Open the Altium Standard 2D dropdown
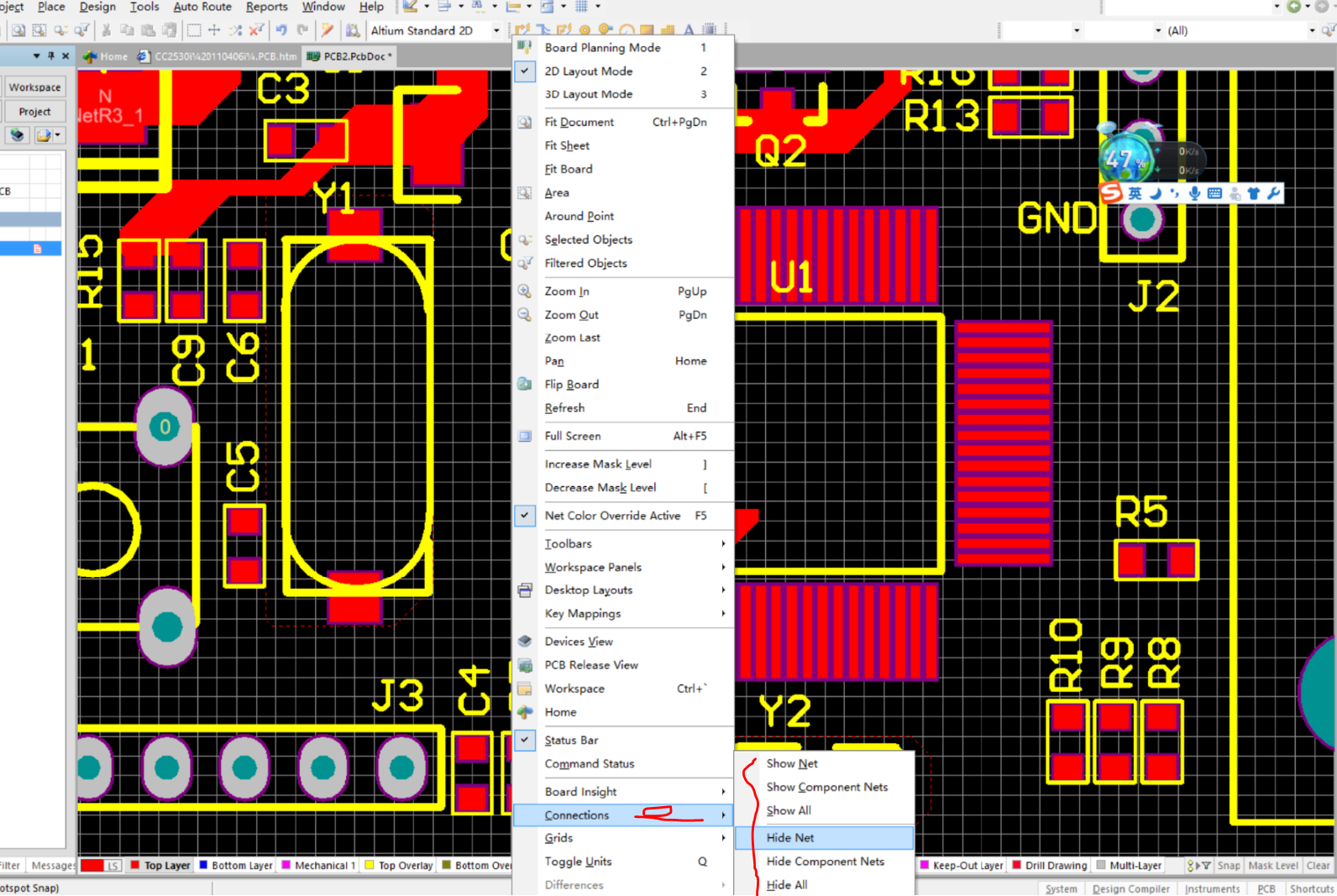 point(496,31)
